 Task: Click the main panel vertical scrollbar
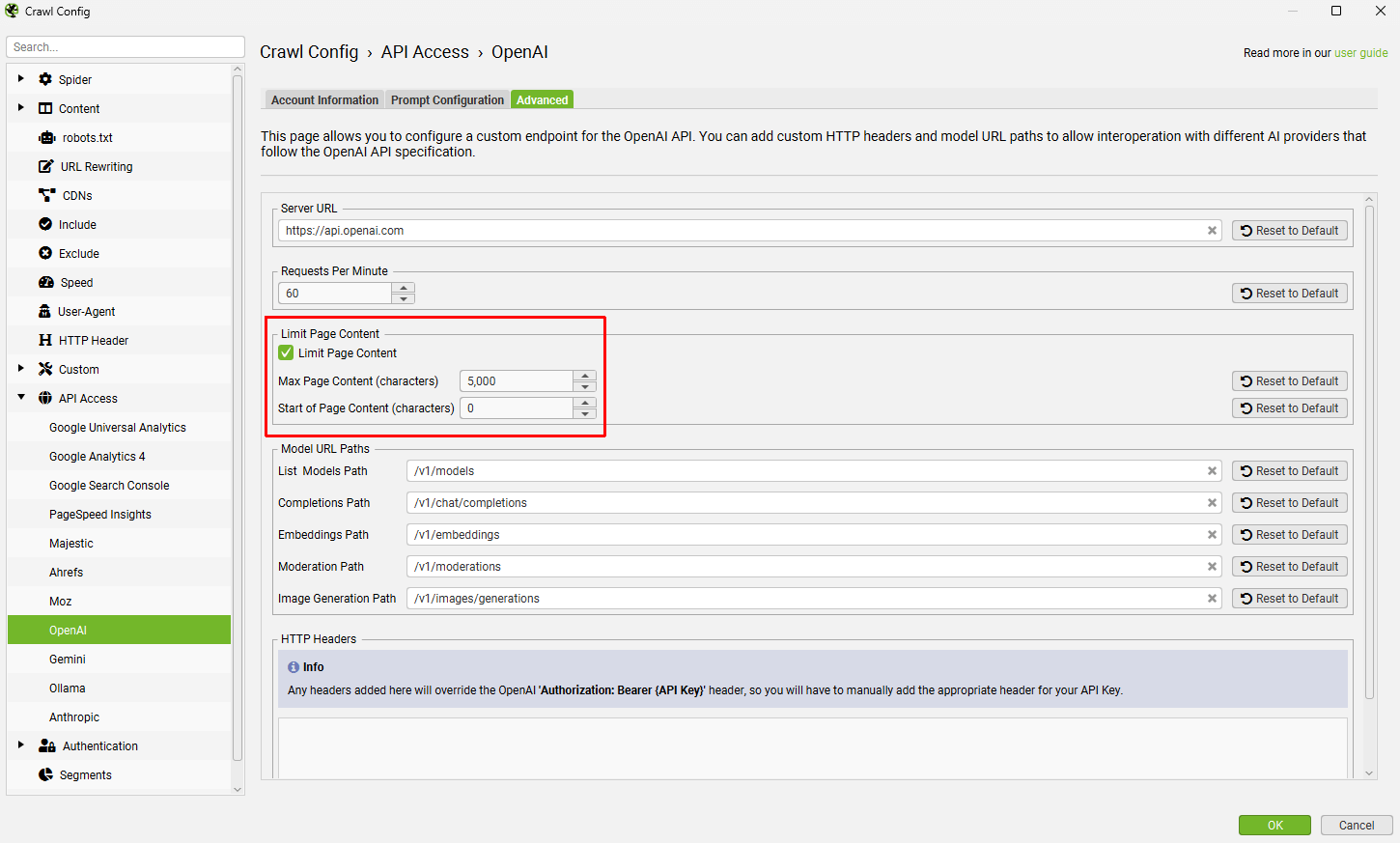(1369, 452)
